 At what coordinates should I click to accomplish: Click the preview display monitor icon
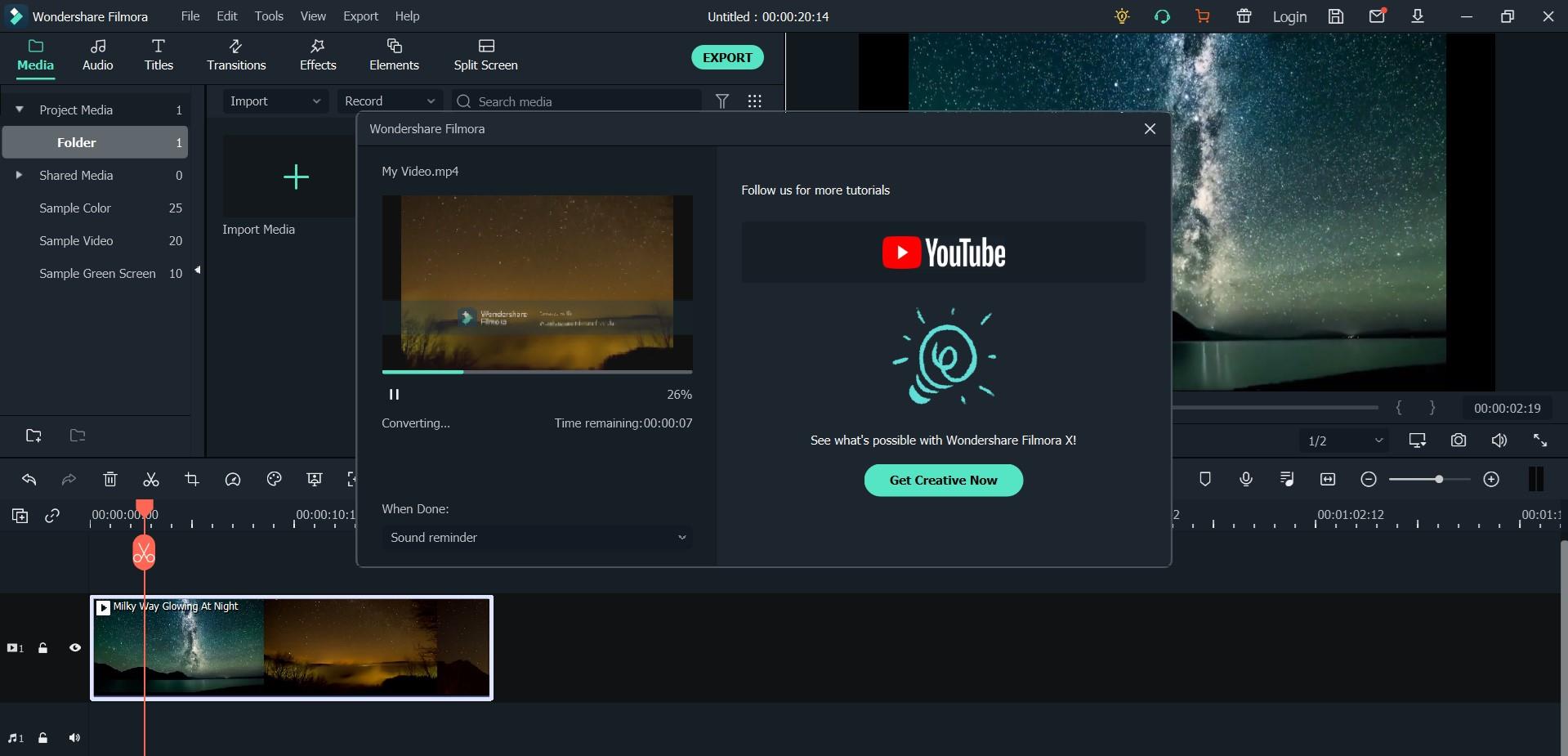[1418, 441]
